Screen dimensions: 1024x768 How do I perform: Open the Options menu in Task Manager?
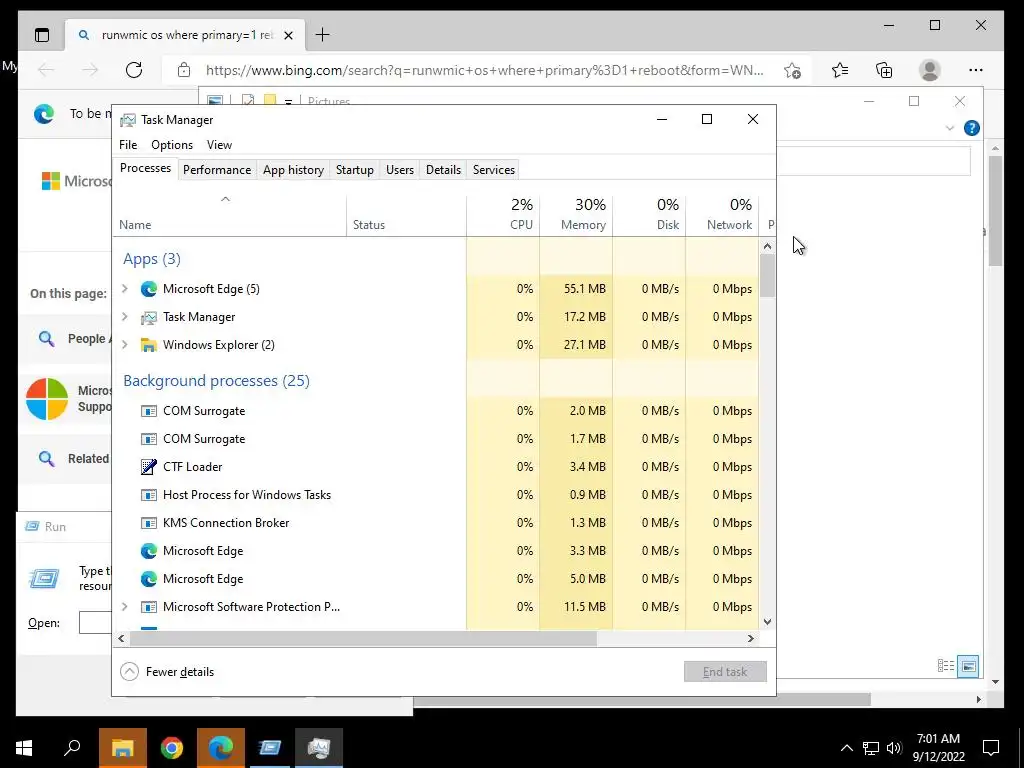(172, 145)
